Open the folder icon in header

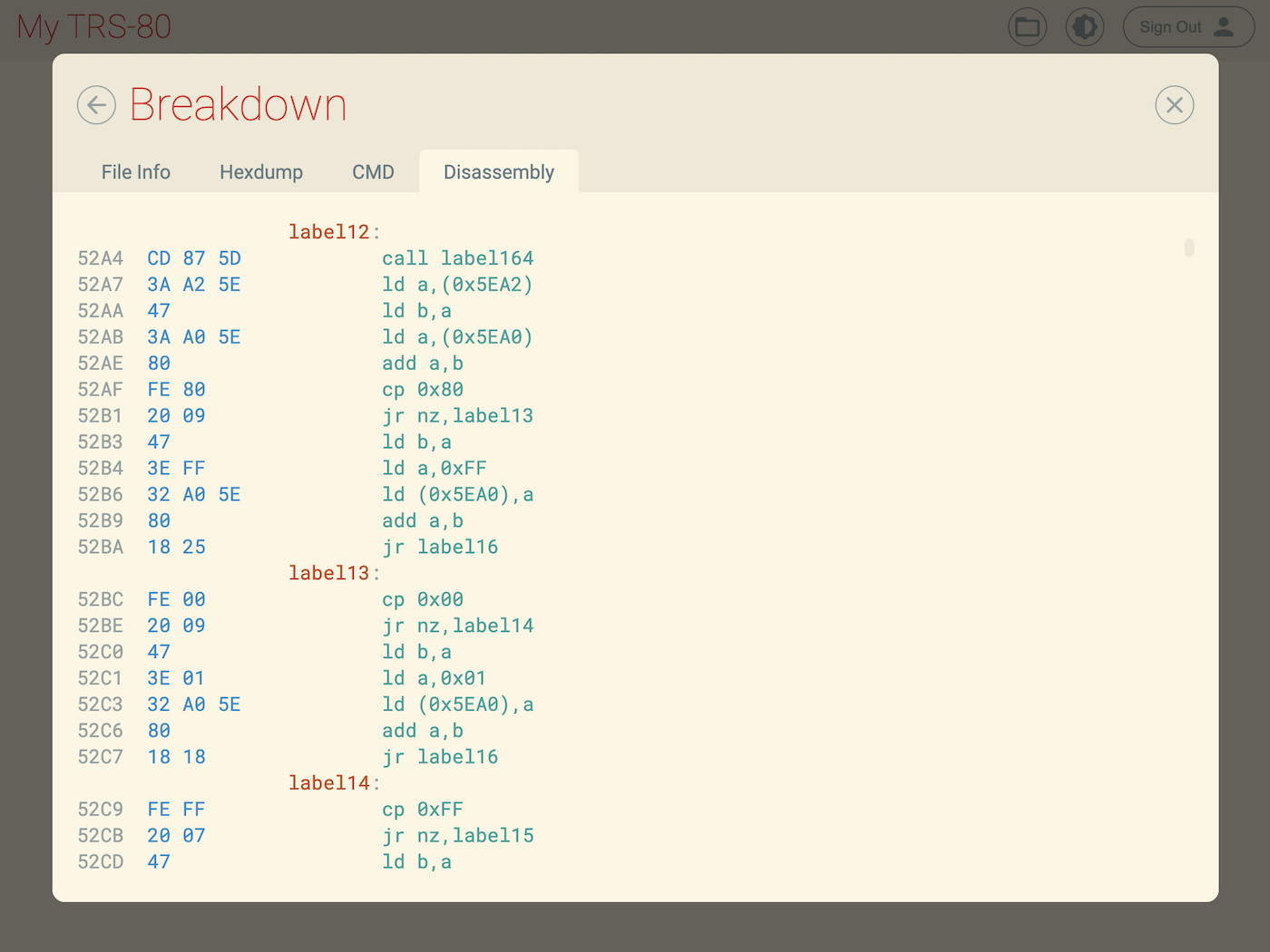1027,27
